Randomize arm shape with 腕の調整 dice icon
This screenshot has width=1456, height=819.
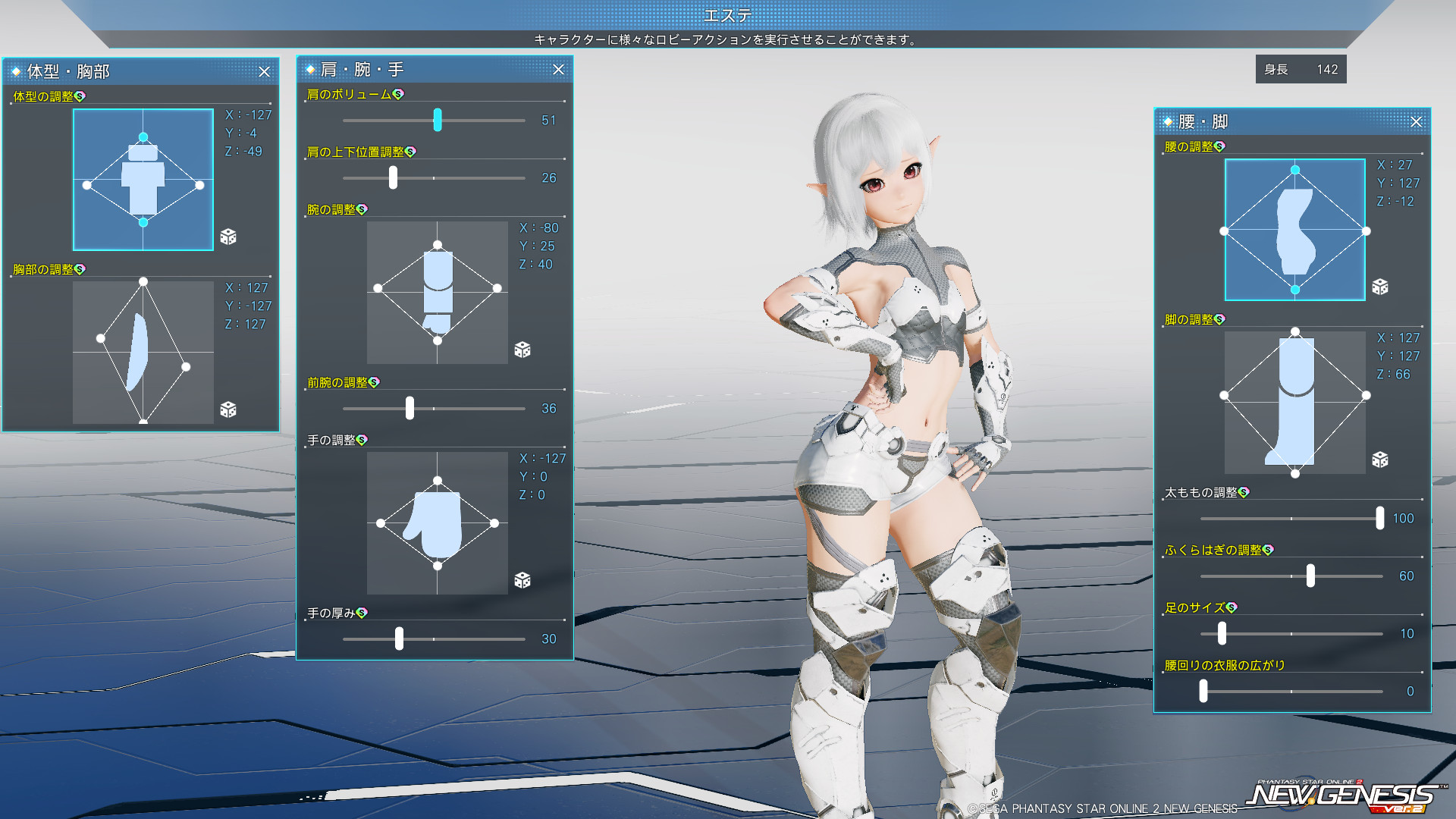click(522, 350)
